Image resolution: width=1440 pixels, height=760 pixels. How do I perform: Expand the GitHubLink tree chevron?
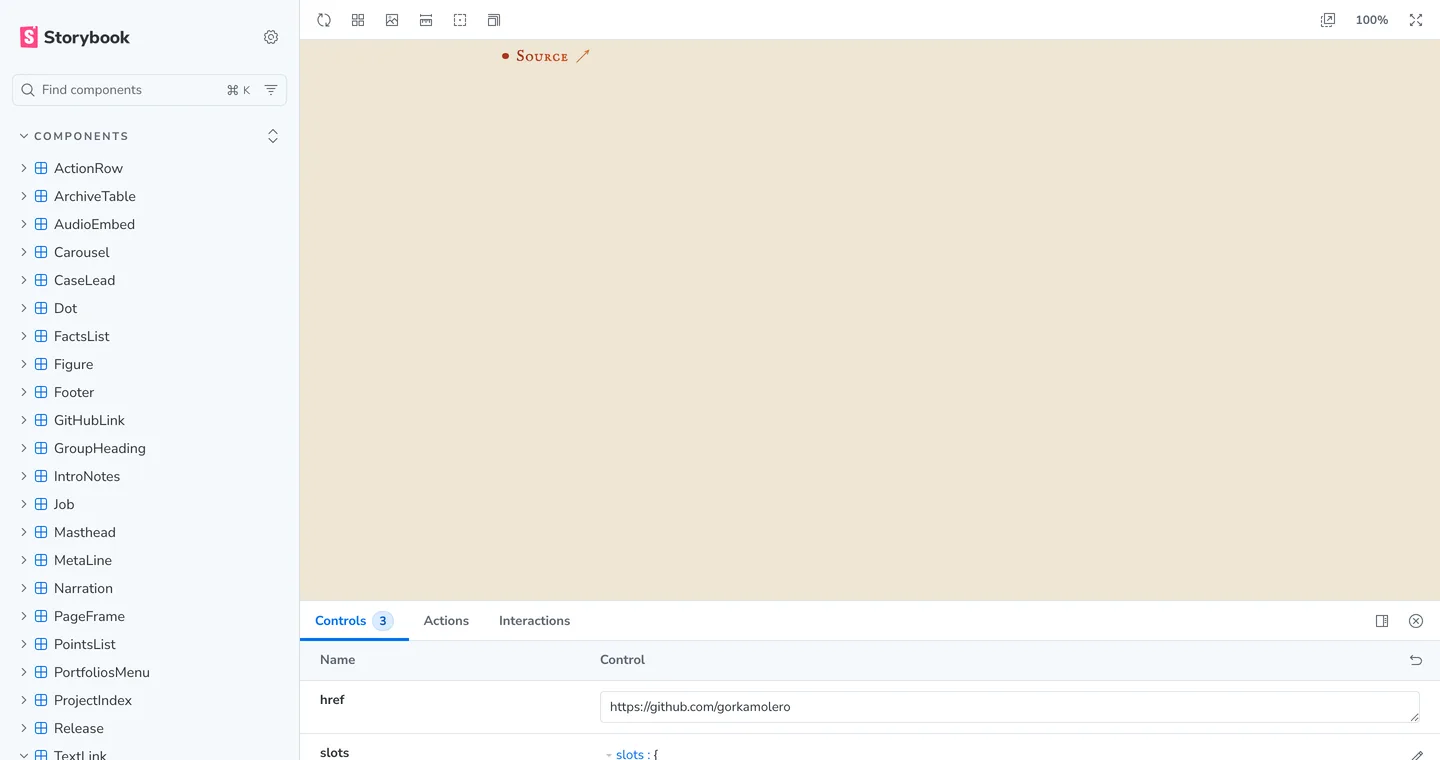pos(24,420)
